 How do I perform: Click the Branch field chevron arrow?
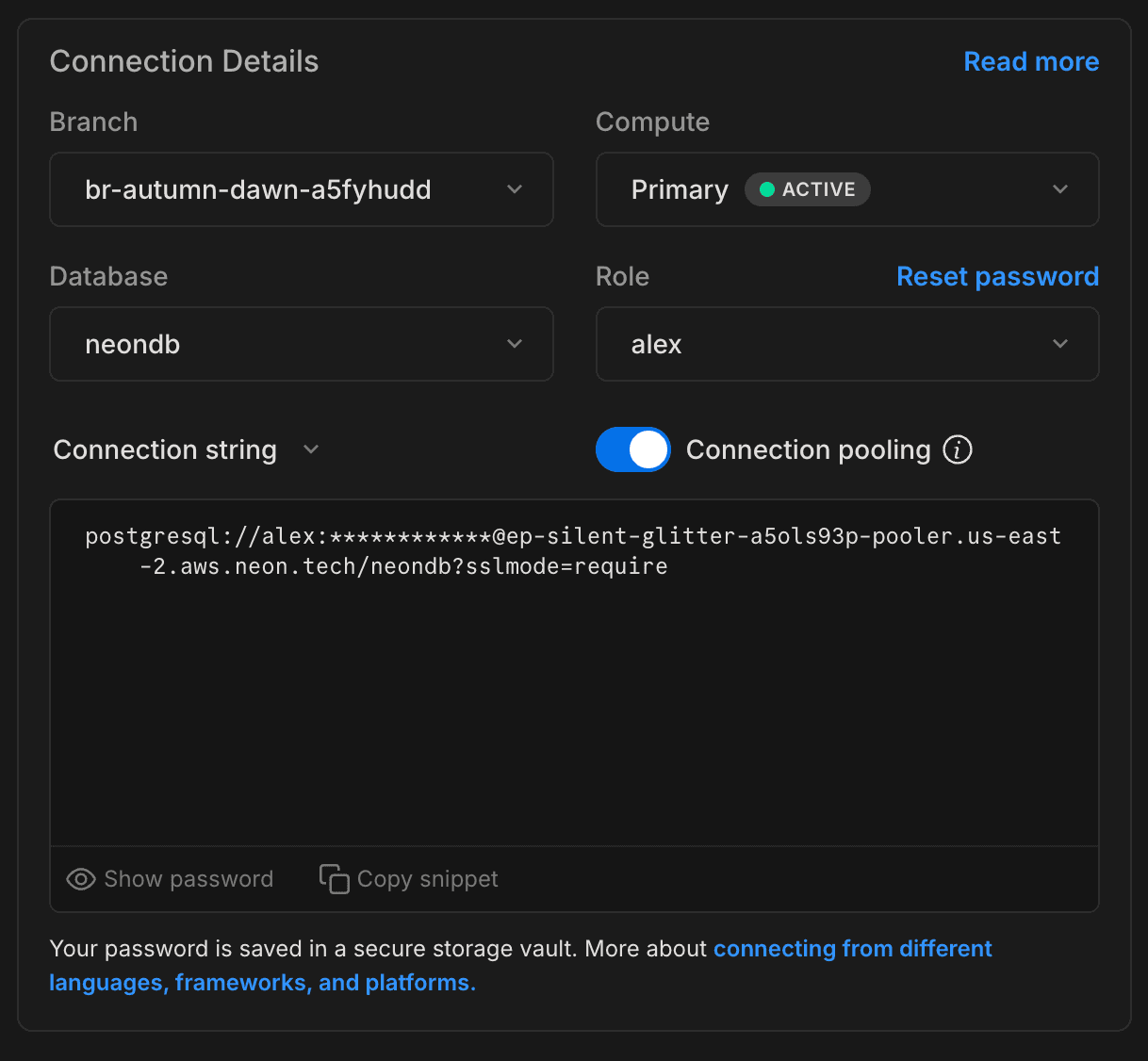pyautogui.click(x=515, y=189)
